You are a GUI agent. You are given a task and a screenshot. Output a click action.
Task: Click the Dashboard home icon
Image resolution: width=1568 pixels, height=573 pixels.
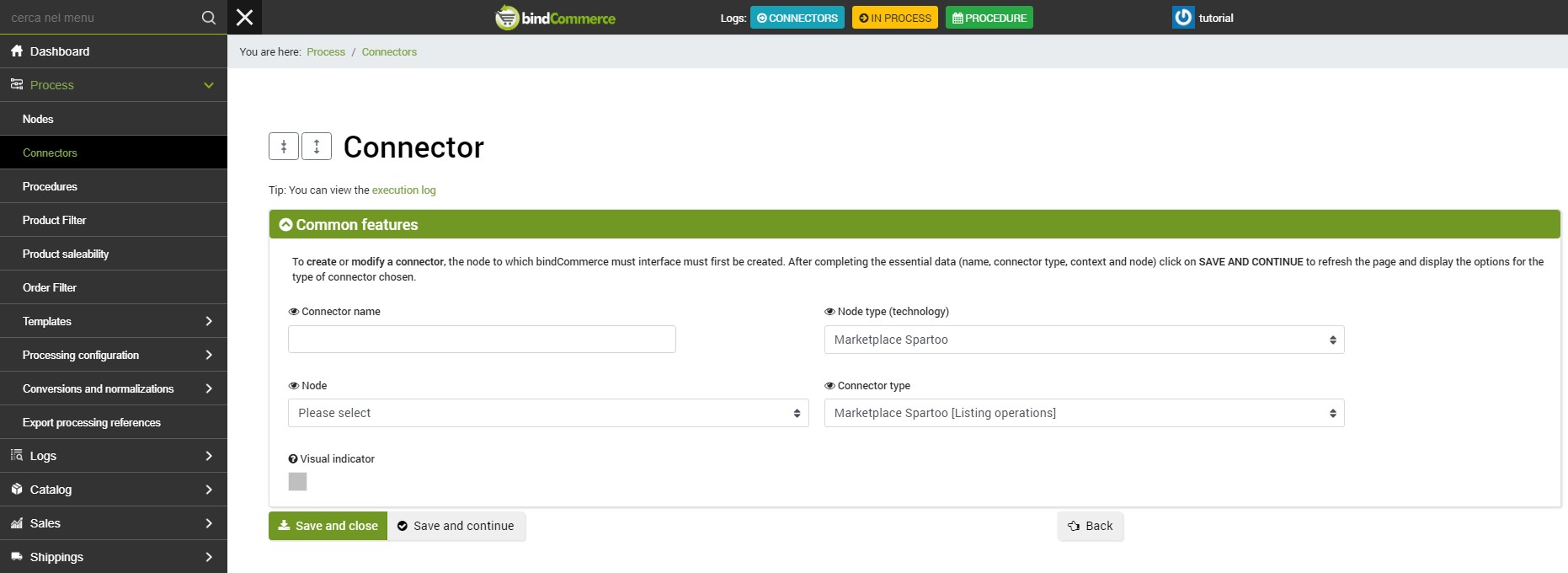point(17,51)
